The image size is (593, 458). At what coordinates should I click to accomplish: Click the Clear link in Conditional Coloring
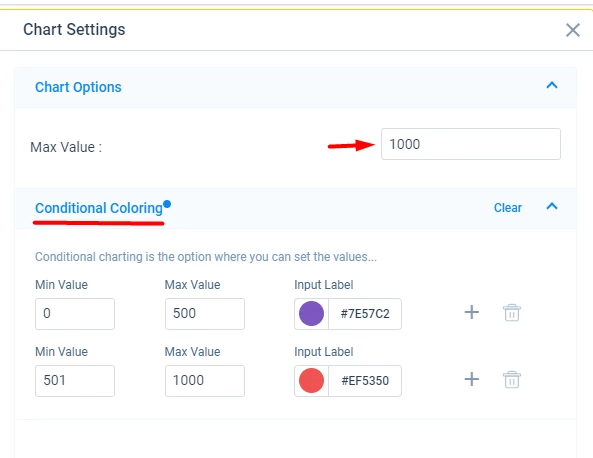508,208
